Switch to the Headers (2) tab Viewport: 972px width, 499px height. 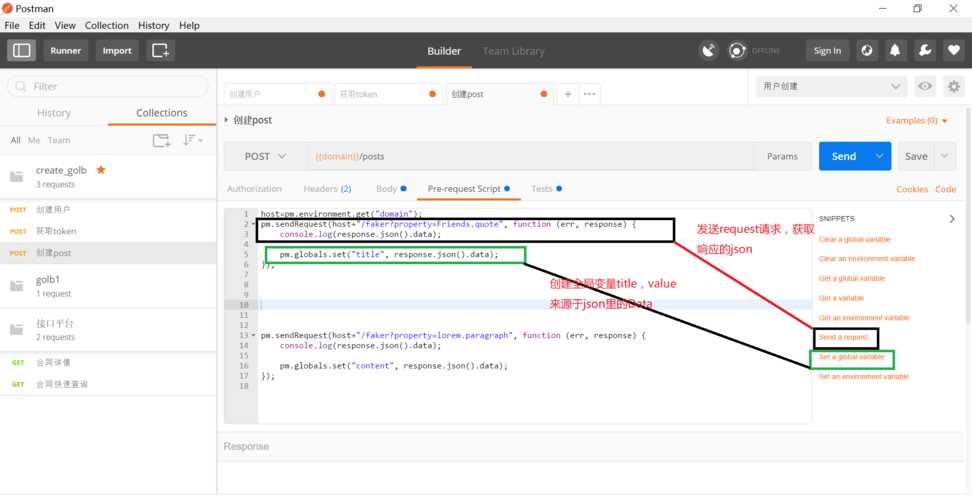tap(327, 188)
